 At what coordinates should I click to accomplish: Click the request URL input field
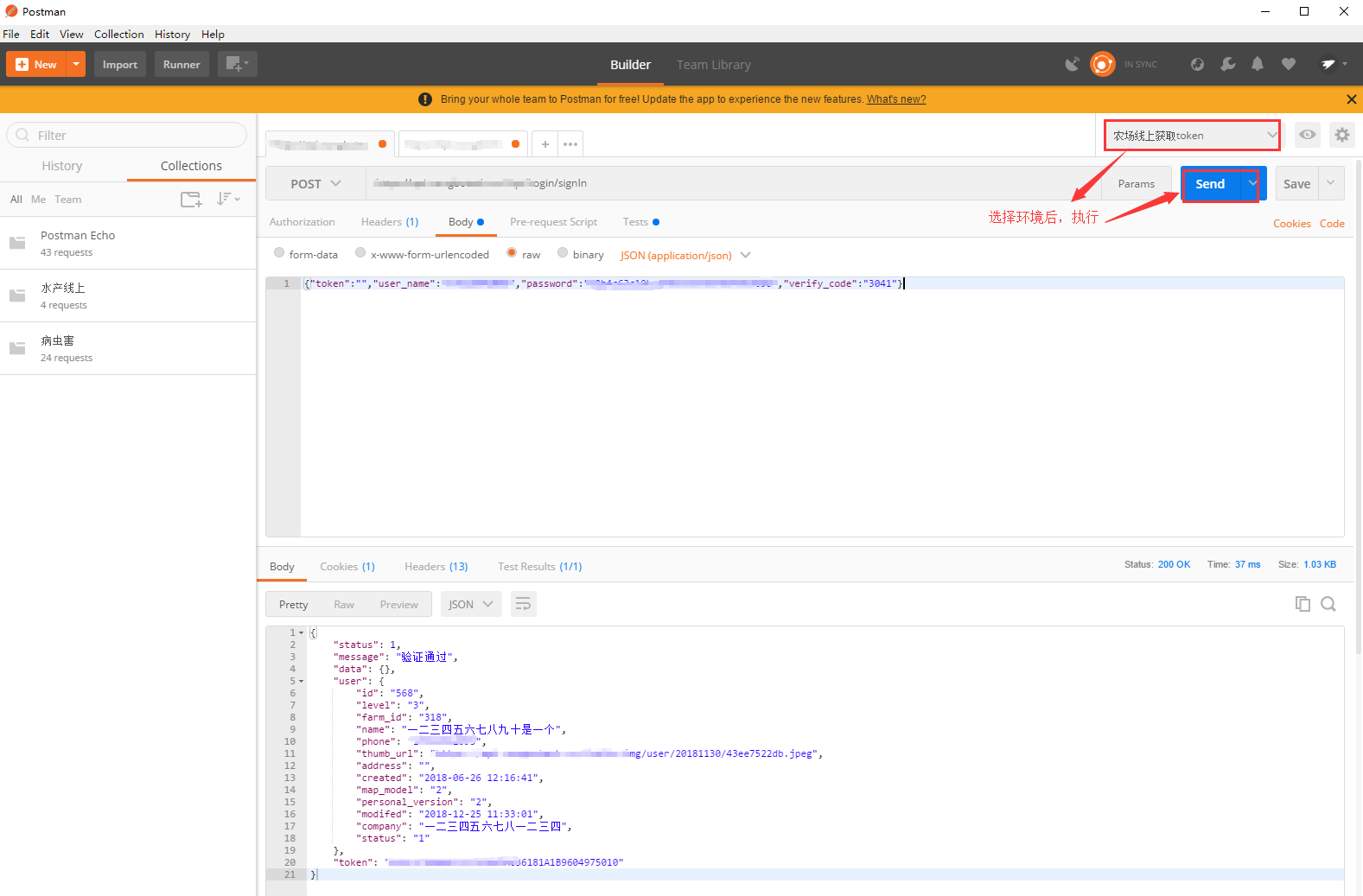click(733, 183)
